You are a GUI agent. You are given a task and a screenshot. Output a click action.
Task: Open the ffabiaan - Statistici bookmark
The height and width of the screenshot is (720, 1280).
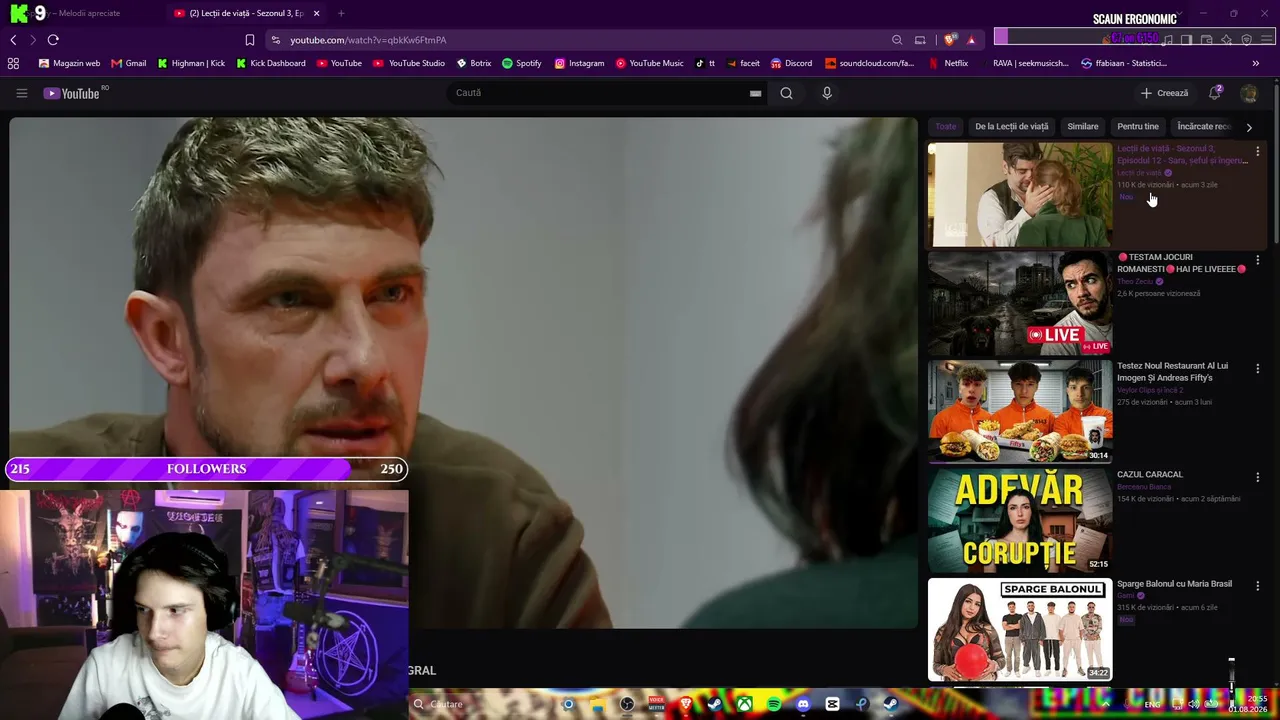click(1124, 63)
